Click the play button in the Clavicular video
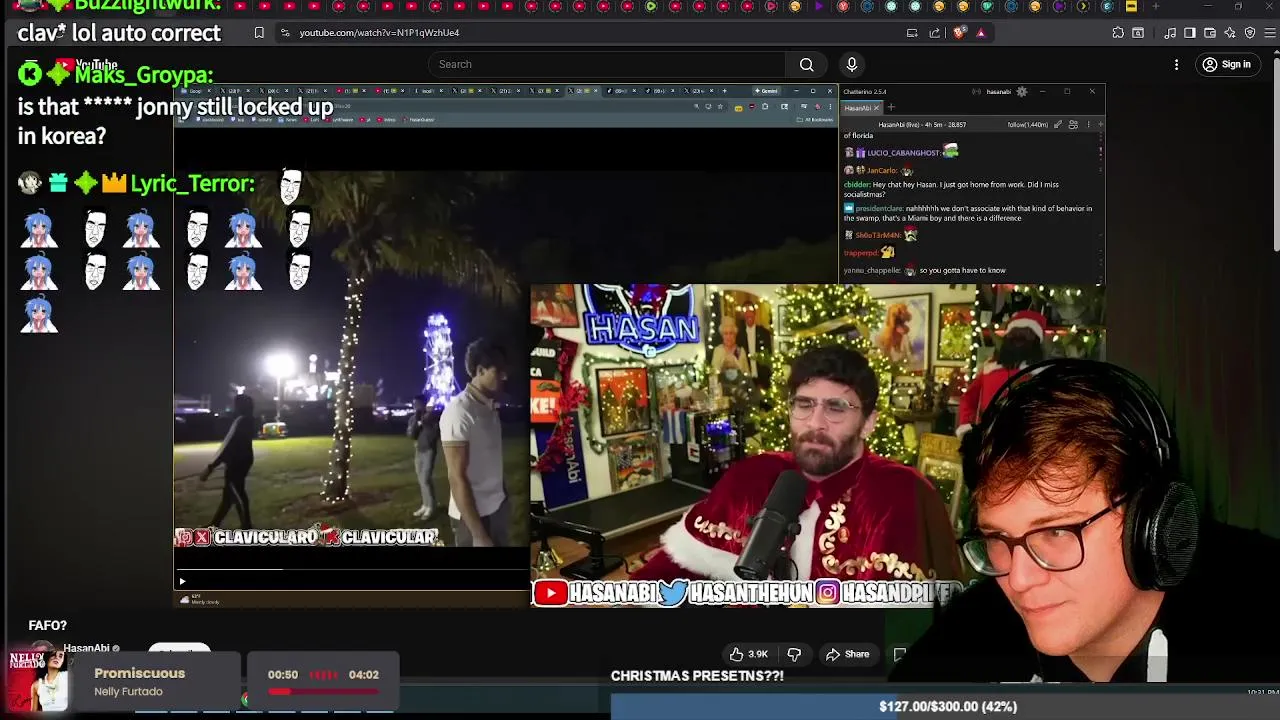 tap(182, 581)
